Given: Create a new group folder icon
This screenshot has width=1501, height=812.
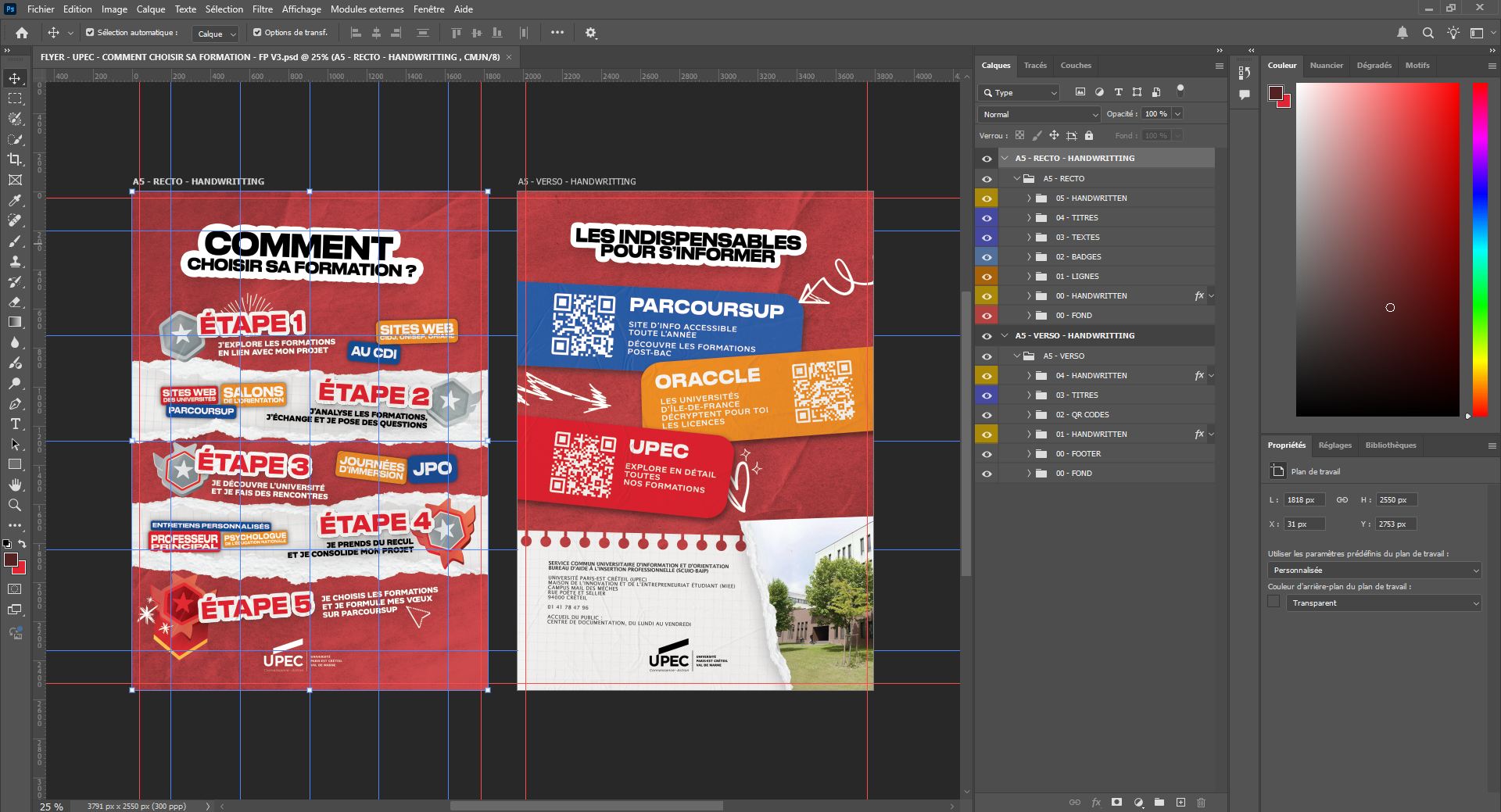Looking at the screenshot, I should click(1159, 802).
